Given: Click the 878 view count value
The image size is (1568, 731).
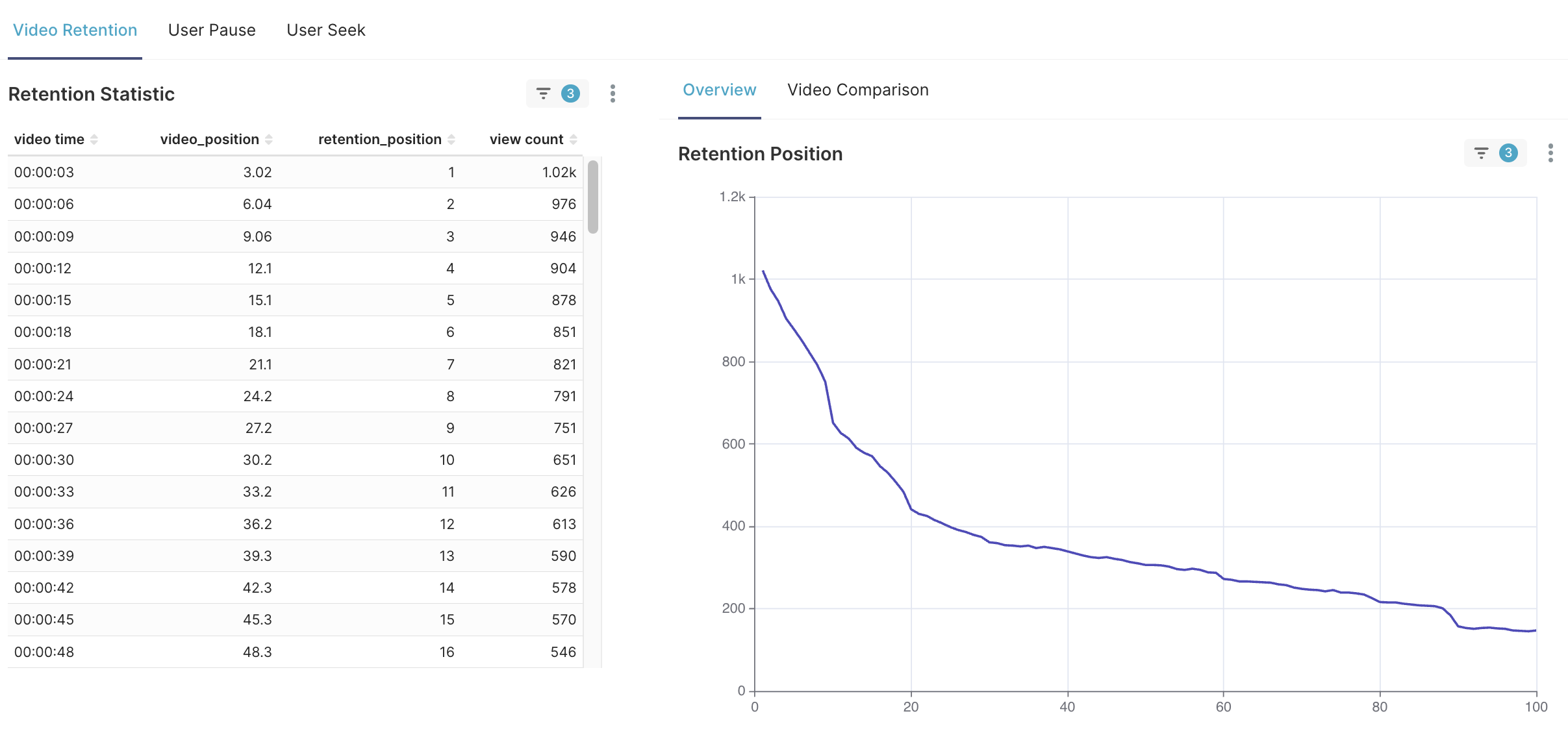Looking at the screenshot, I should tap(564, 300).
